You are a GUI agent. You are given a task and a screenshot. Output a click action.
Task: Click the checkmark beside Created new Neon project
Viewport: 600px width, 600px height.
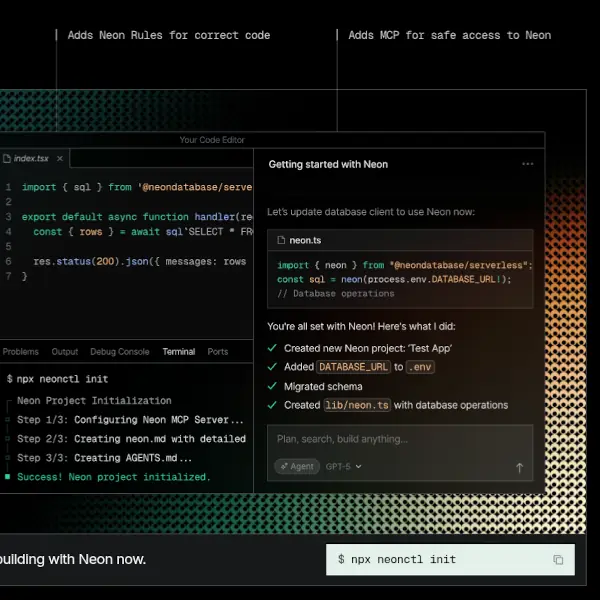click(x=272, y=348)
